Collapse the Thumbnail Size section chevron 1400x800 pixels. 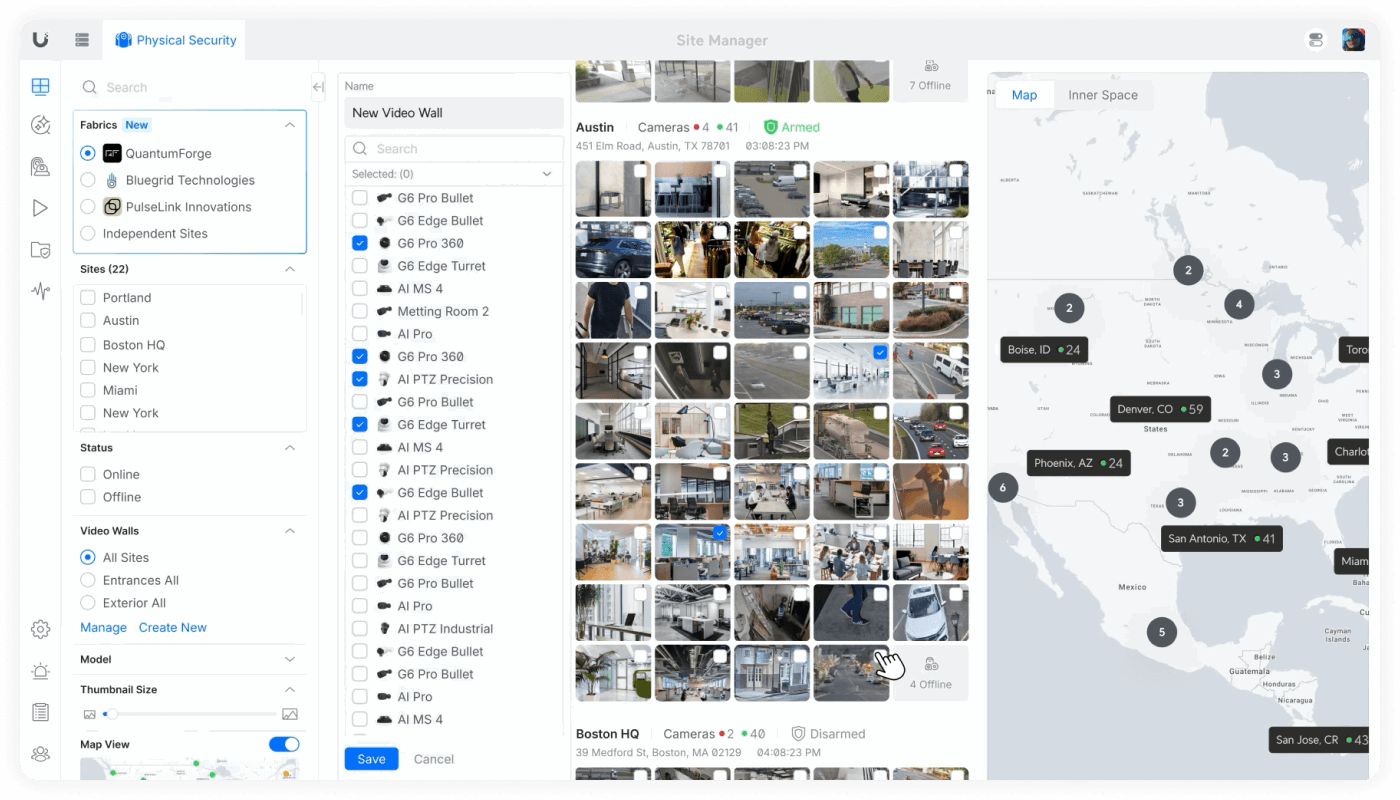click(290, 689)
